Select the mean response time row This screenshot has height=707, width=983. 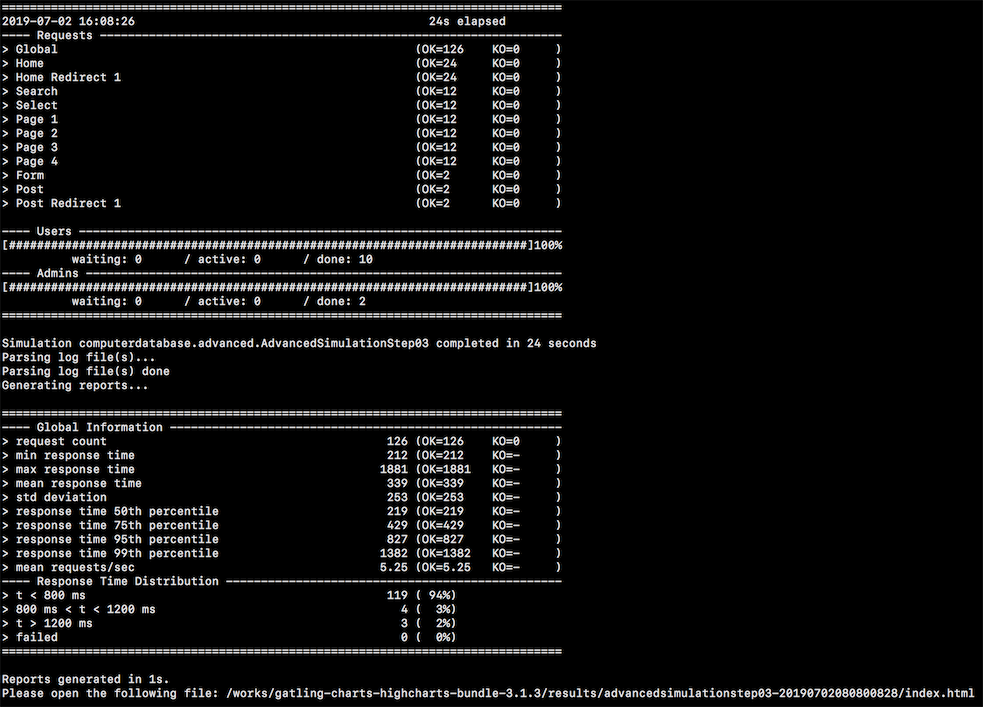point(281,483)
